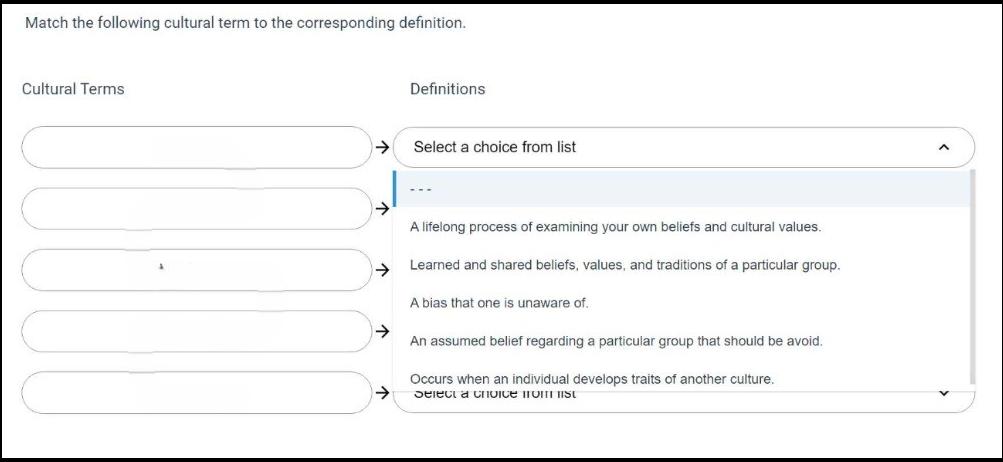
Task: Click the fourth empty cultural term box
Action: pyautogui.click(x=196, y=331)
